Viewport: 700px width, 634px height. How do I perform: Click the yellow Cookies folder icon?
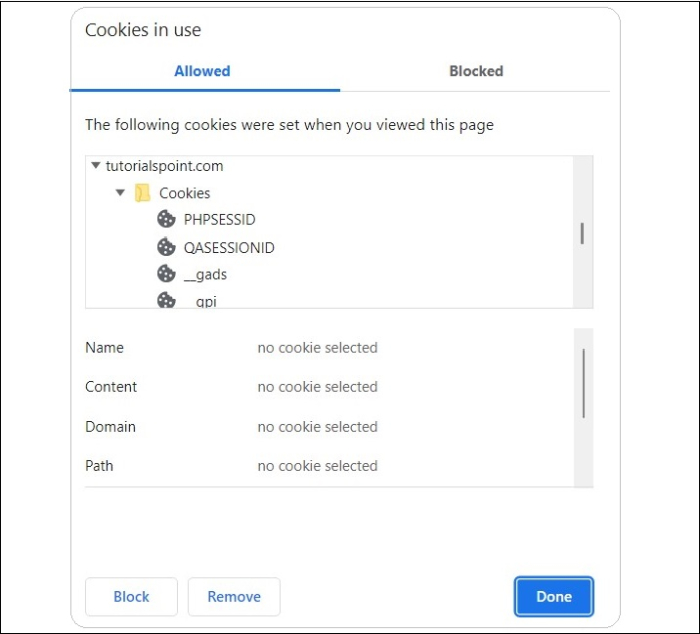click(x=143, y=193)
